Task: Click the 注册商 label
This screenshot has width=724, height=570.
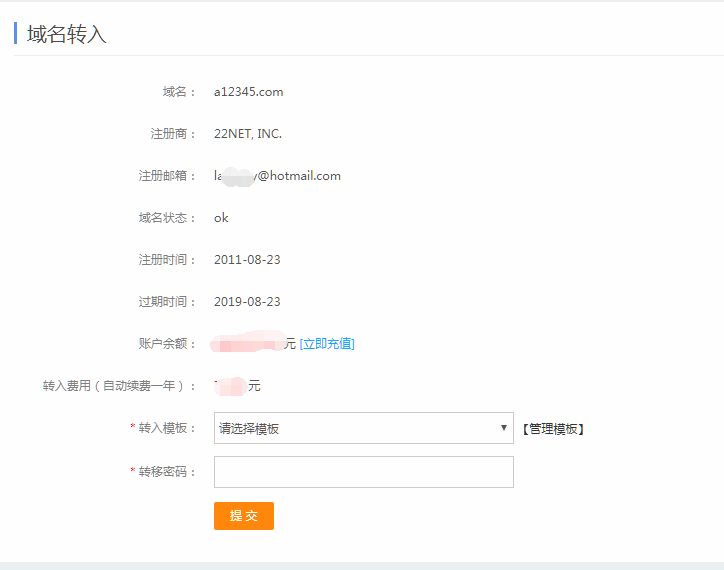Action: [x=179, y=134]
